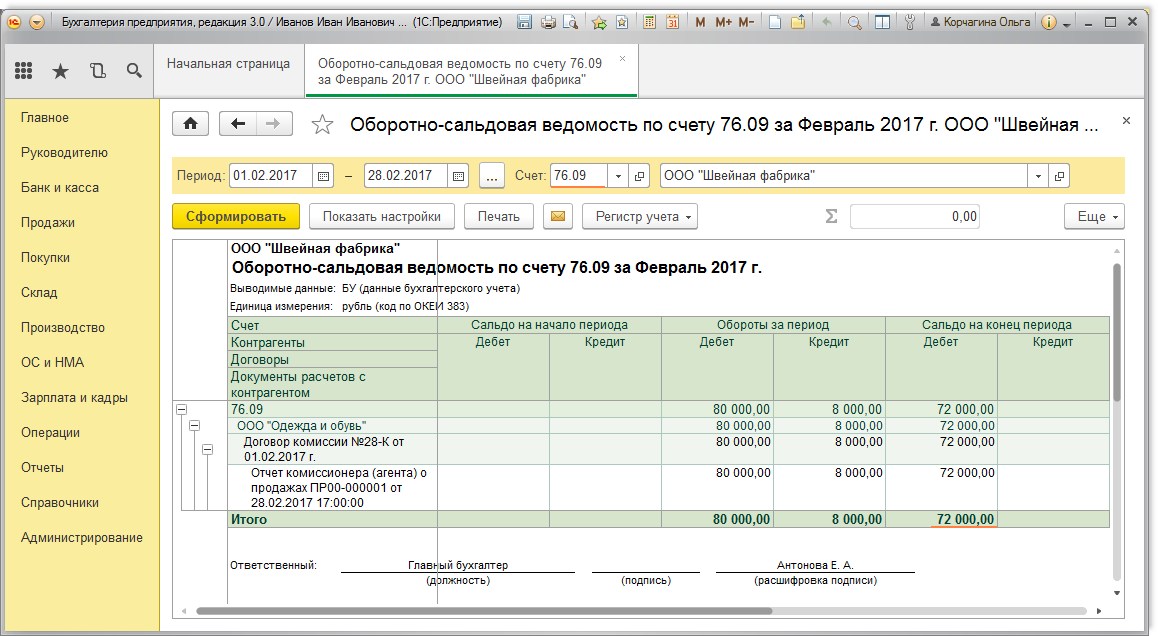Image resolution: width=1158 pixels, height=636 pixels.
Task: Add the report to favorites with the star outline
Action: [322, 125]
